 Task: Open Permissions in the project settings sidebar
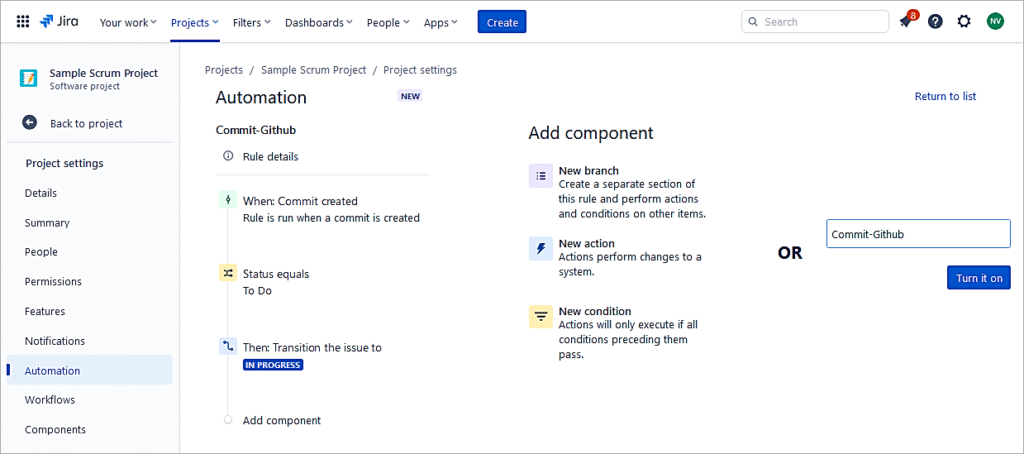pos(55,282)
